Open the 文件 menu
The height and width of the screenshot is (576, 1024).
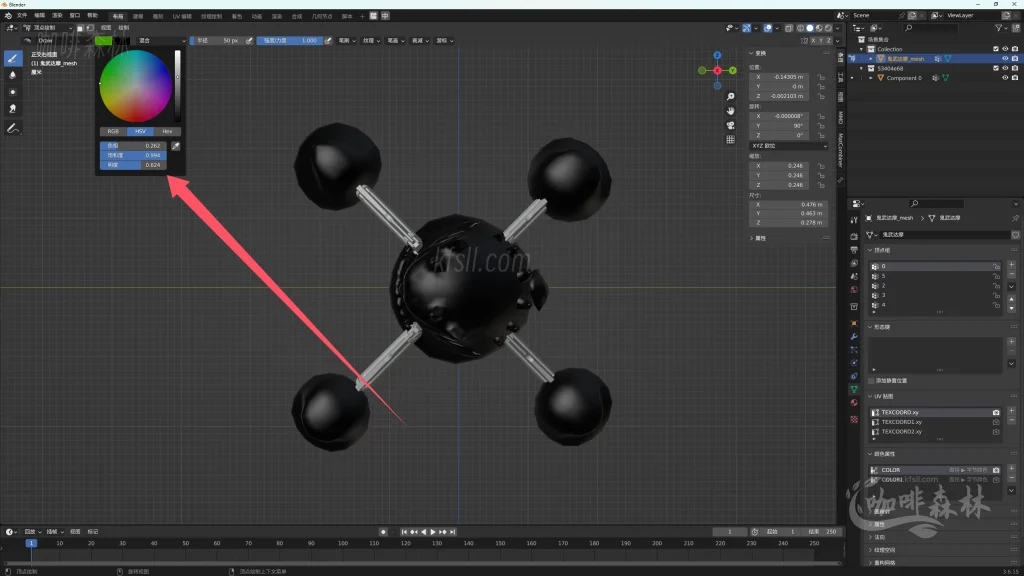pos(22,16)
